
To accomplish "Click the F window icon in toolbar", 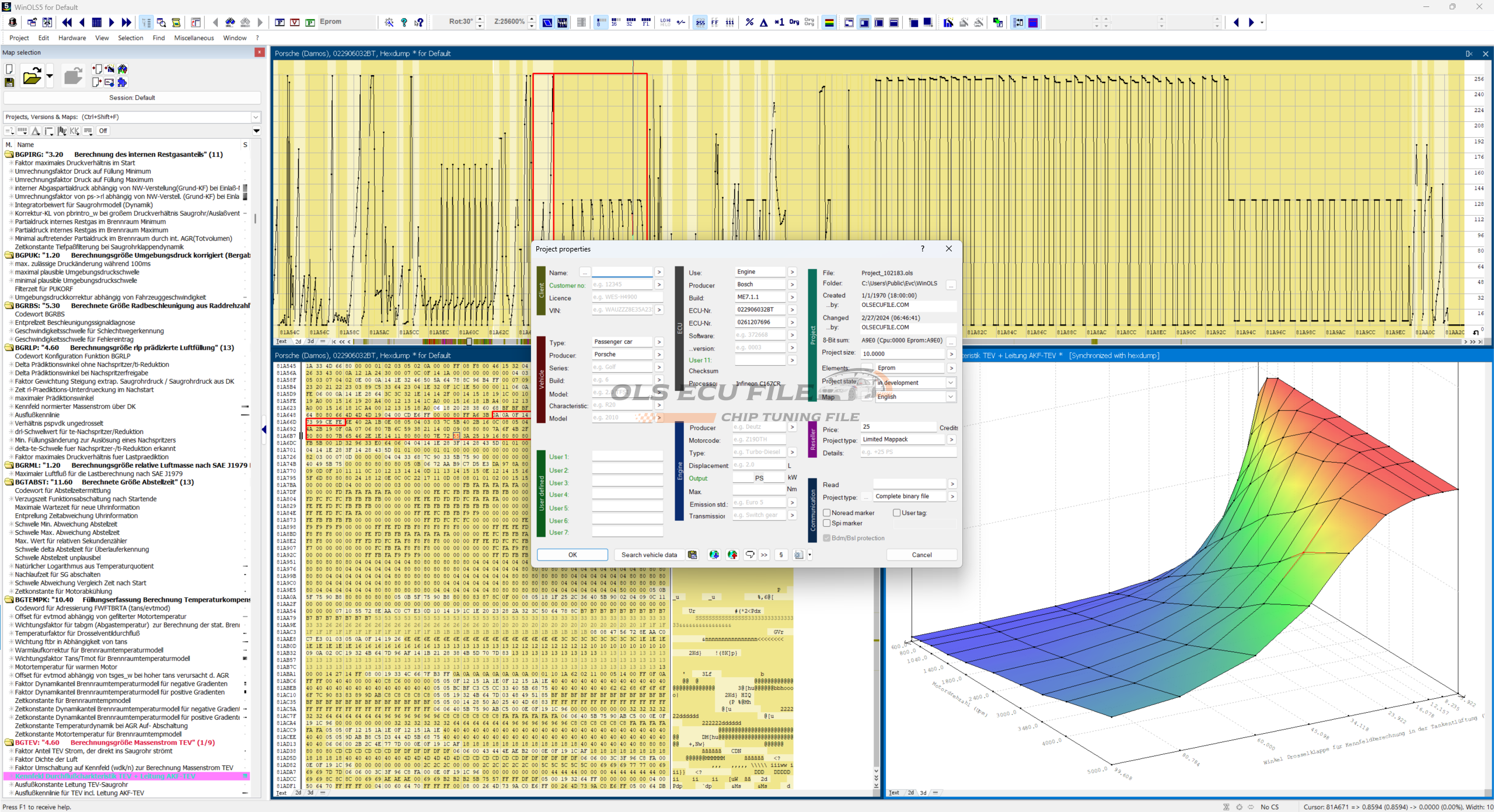I will (280, 22).
